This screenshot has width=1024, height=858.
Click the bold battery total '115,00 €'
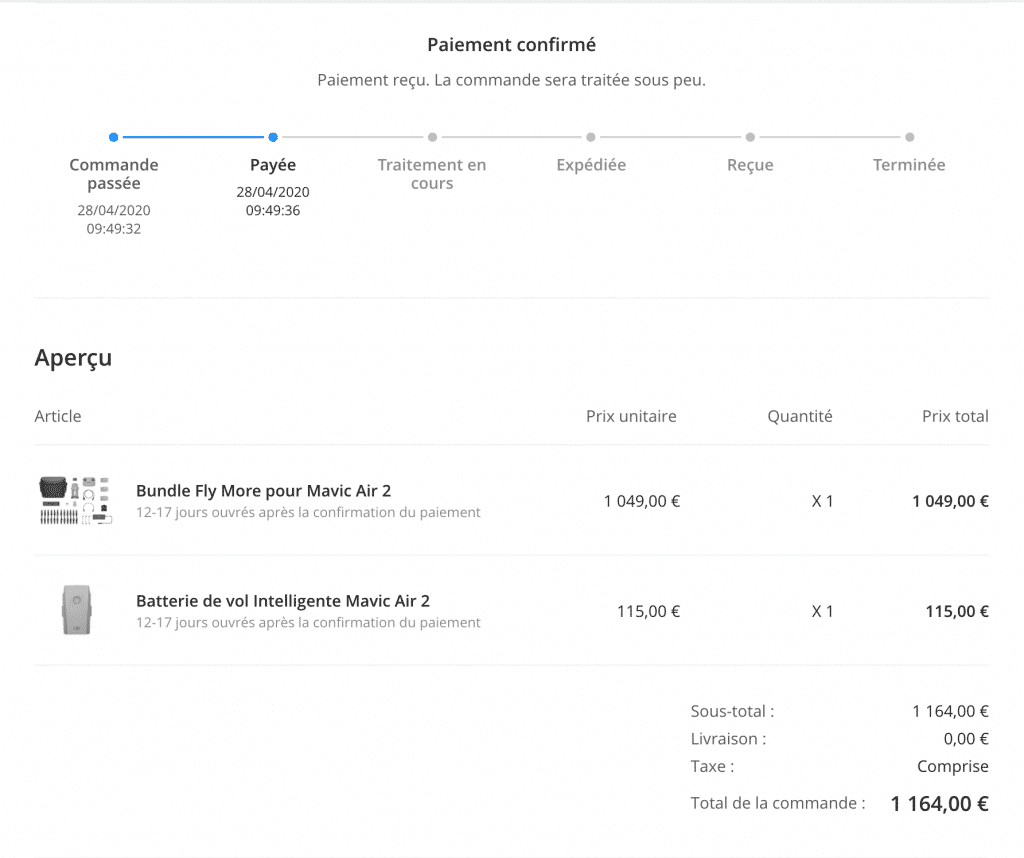point(957,611)
